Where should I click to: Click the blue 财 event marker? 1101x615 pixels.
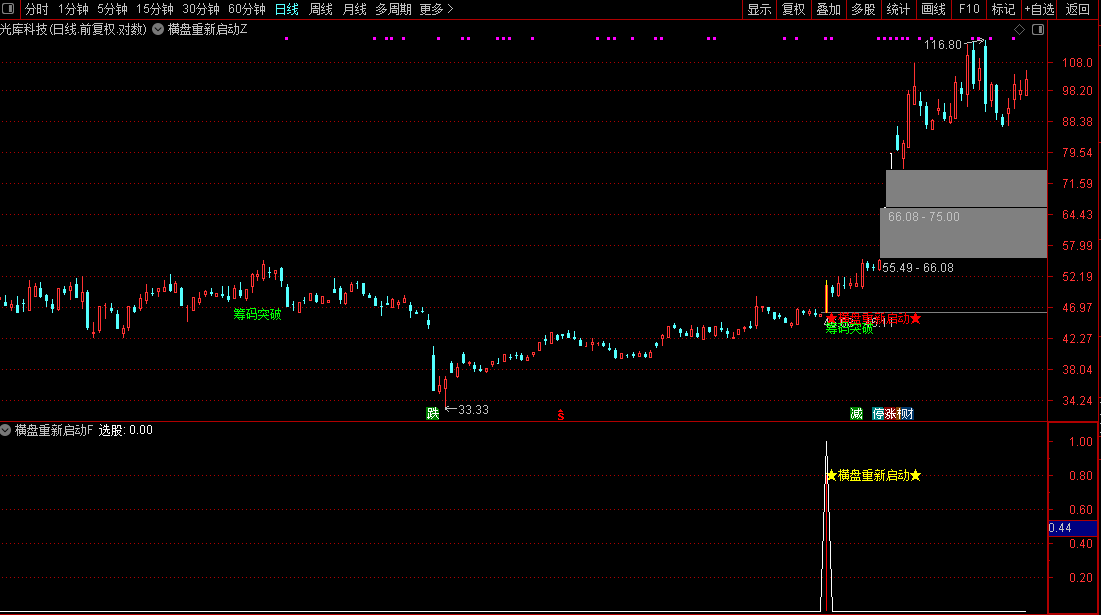tap(908, 414)
